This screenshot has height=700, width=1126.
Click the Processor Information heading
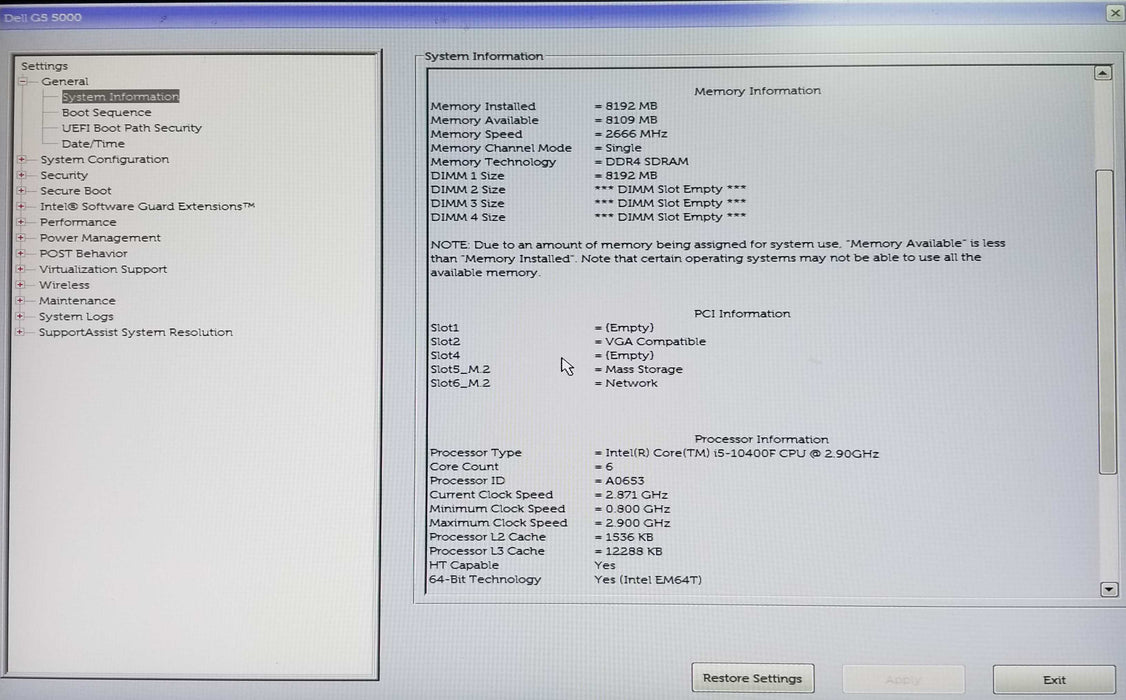(x=761, y=439)
